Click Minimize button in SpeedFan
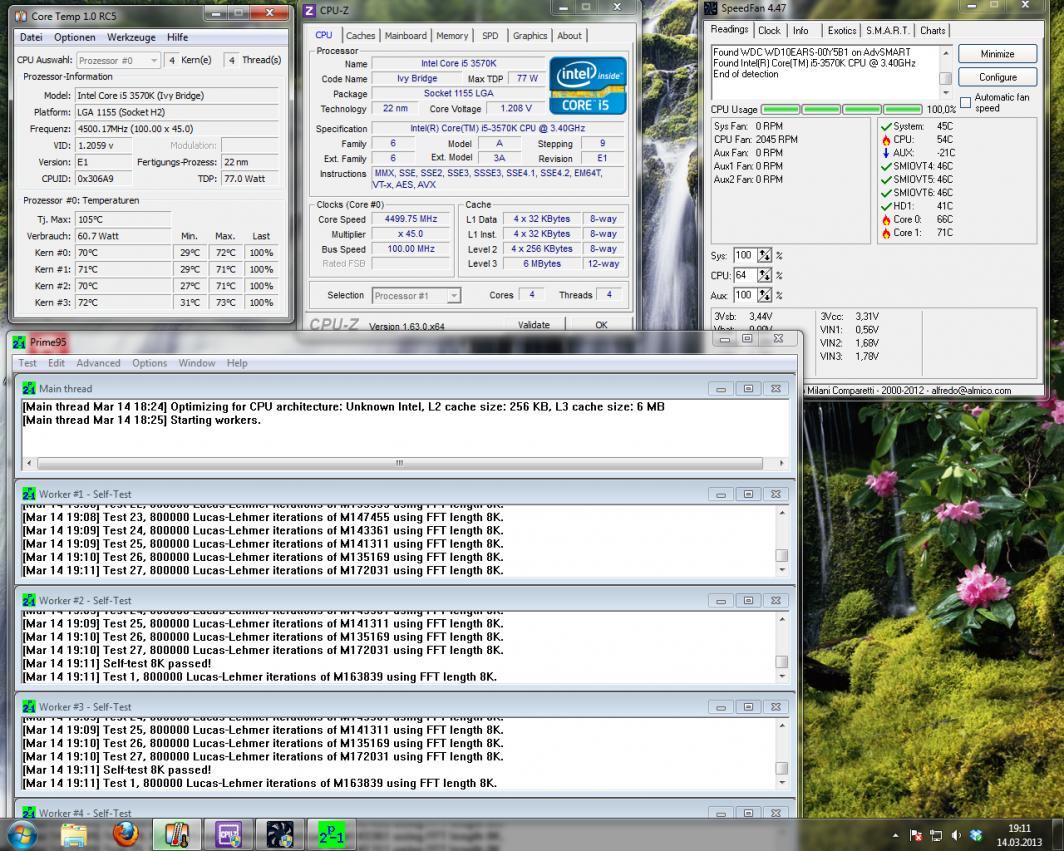The height and width of the screenshot is (851, 1064). 998,54
